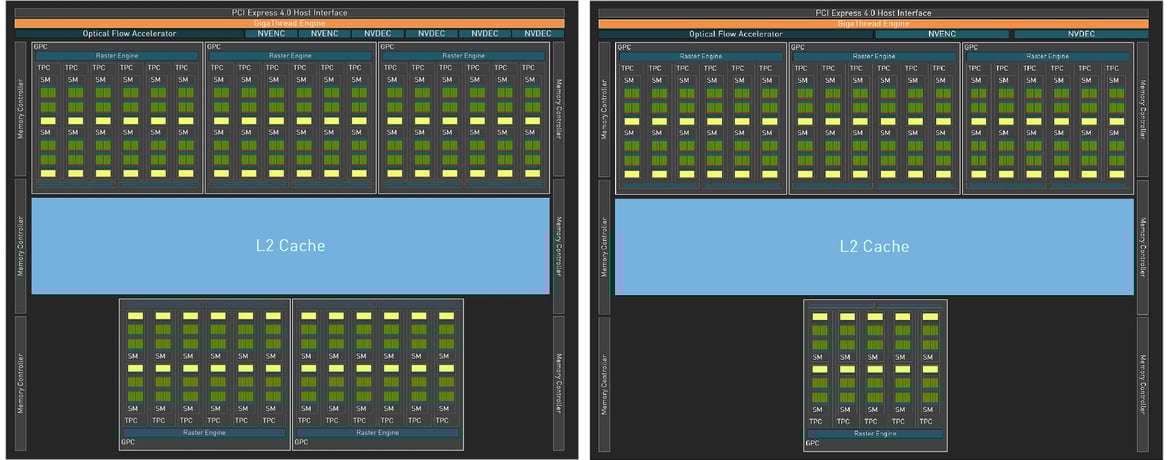Select lower-right Memory Controller of the right diagram
The height and width of the screenshot is (460, 1168).
click(x=1143, y=383)
